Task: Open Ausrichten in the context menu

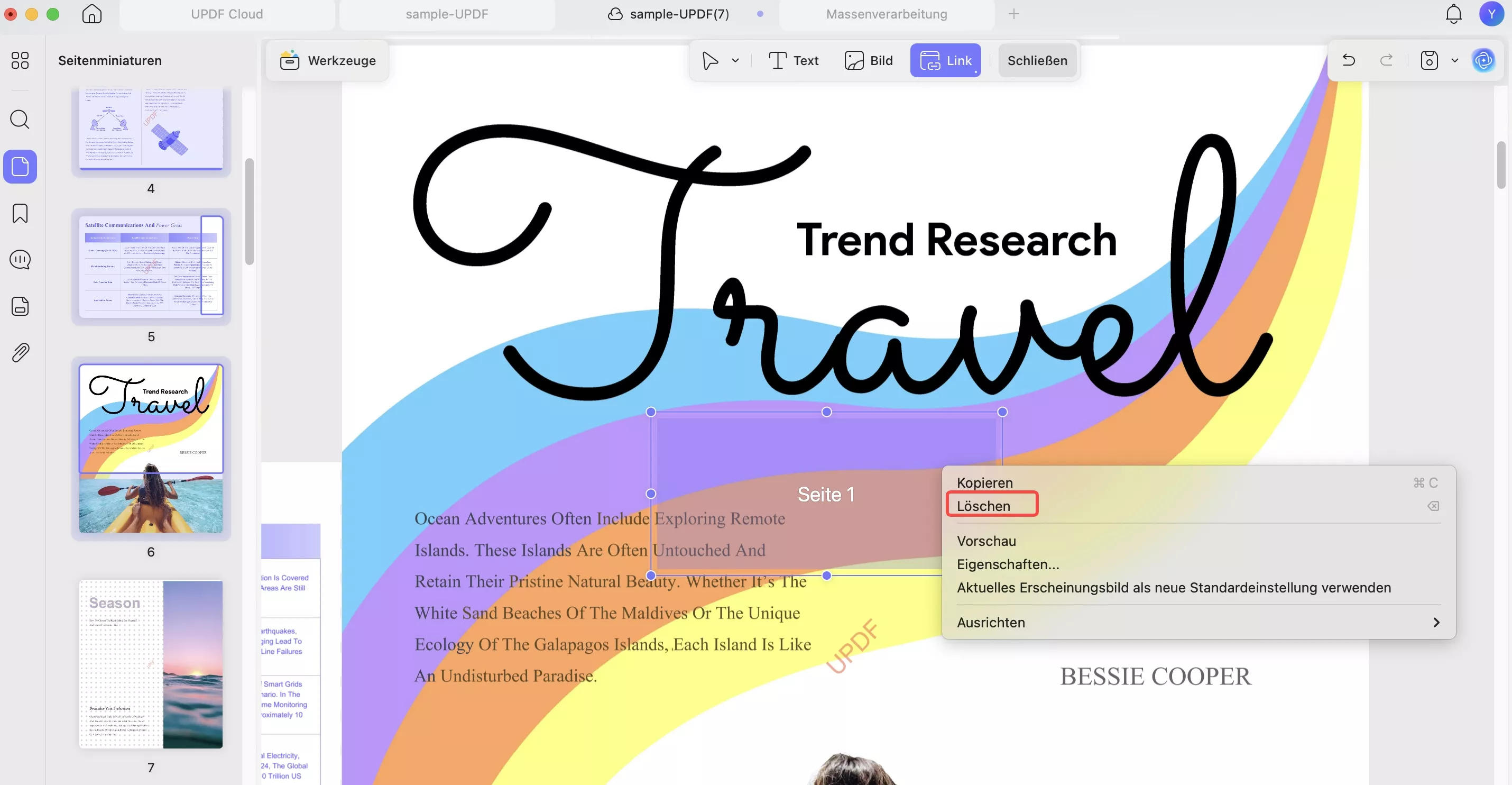Action: 1198,623
